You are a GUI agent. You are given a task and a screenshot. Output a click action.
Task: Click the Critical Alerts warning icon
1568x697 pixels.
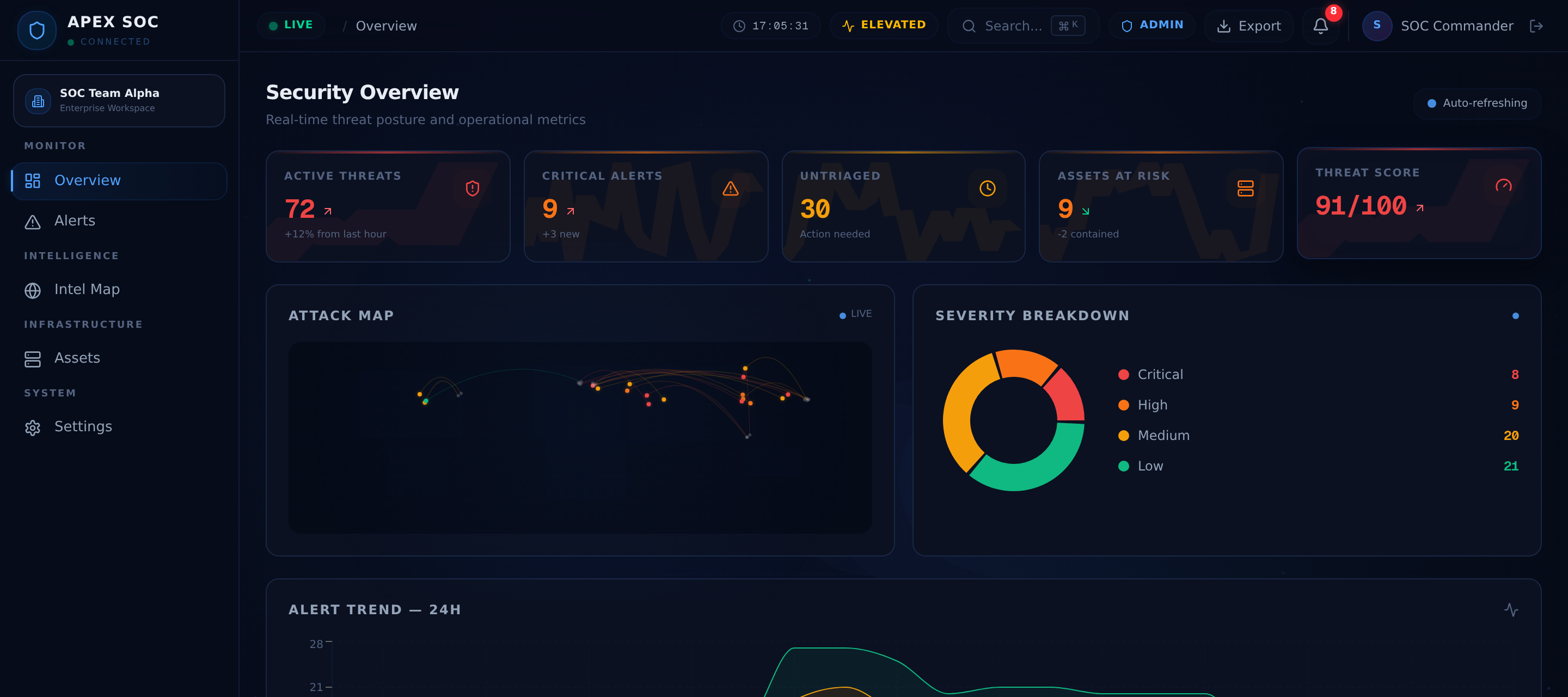click(731, 189)
